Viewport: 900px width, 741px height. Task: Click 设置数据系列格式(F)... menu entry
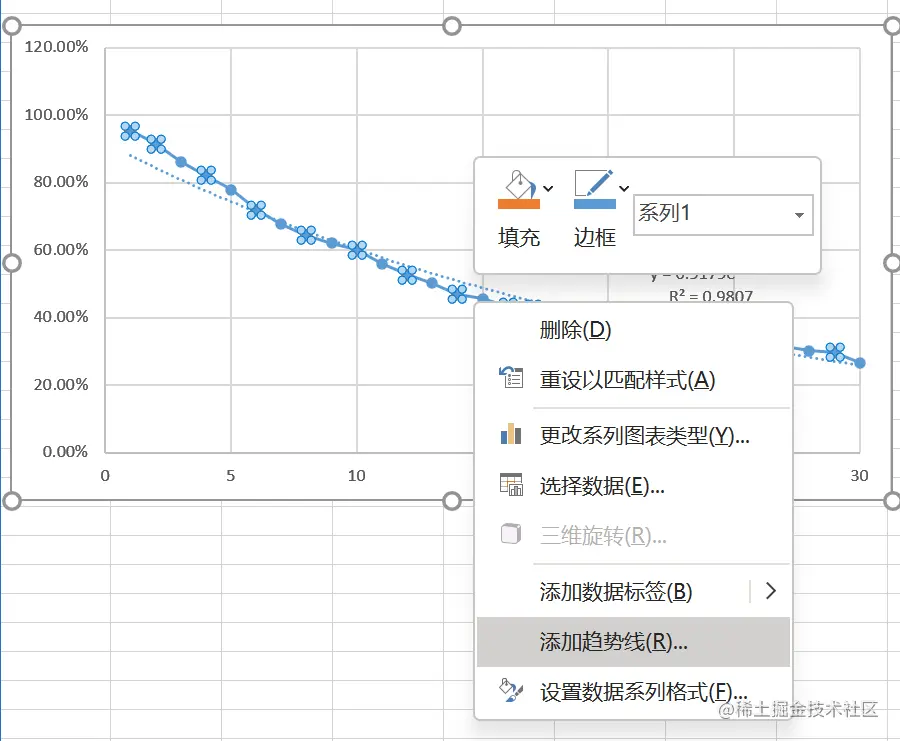[643, 692]
